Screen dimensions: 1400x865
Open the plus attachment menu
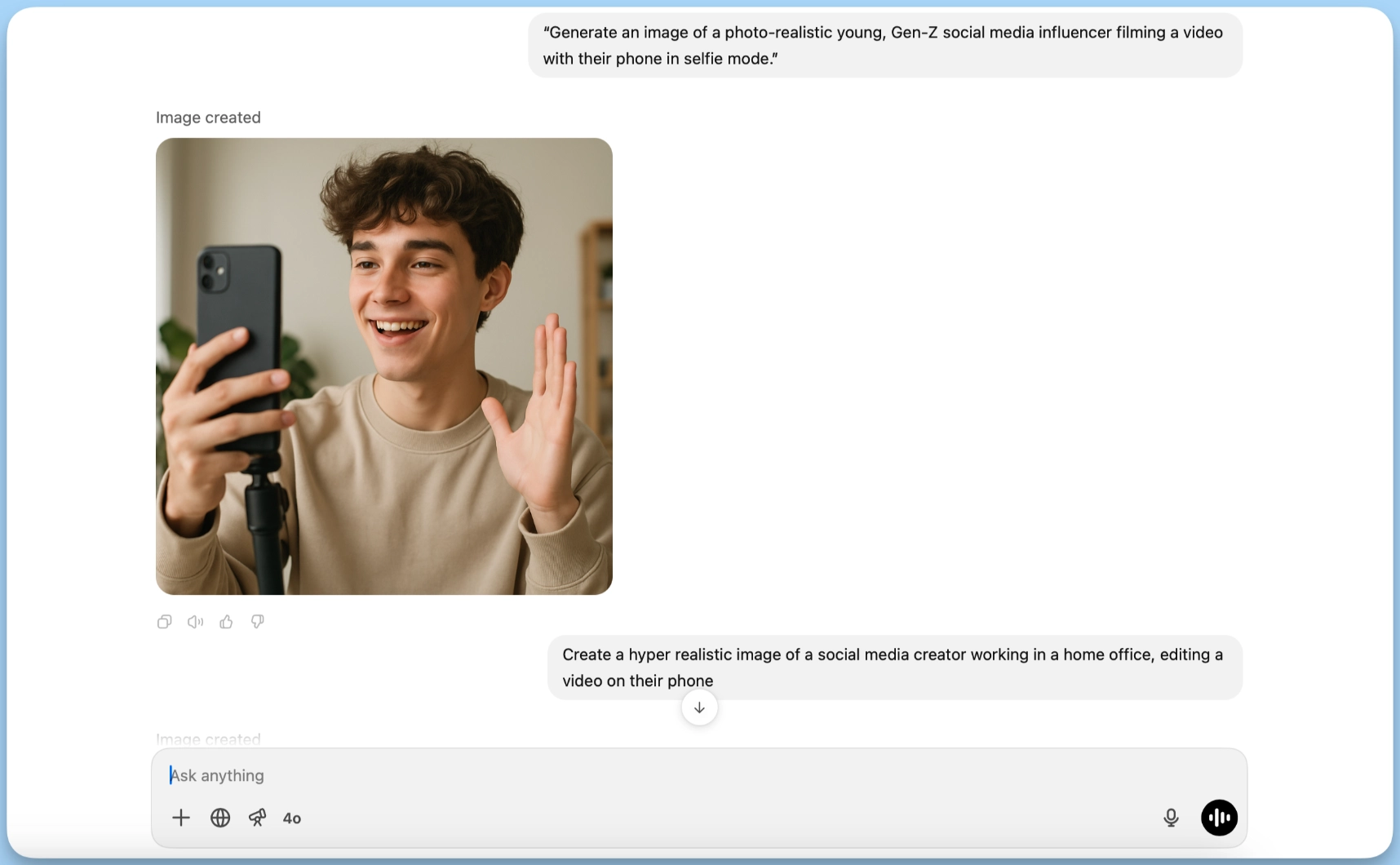coord(181,818)
